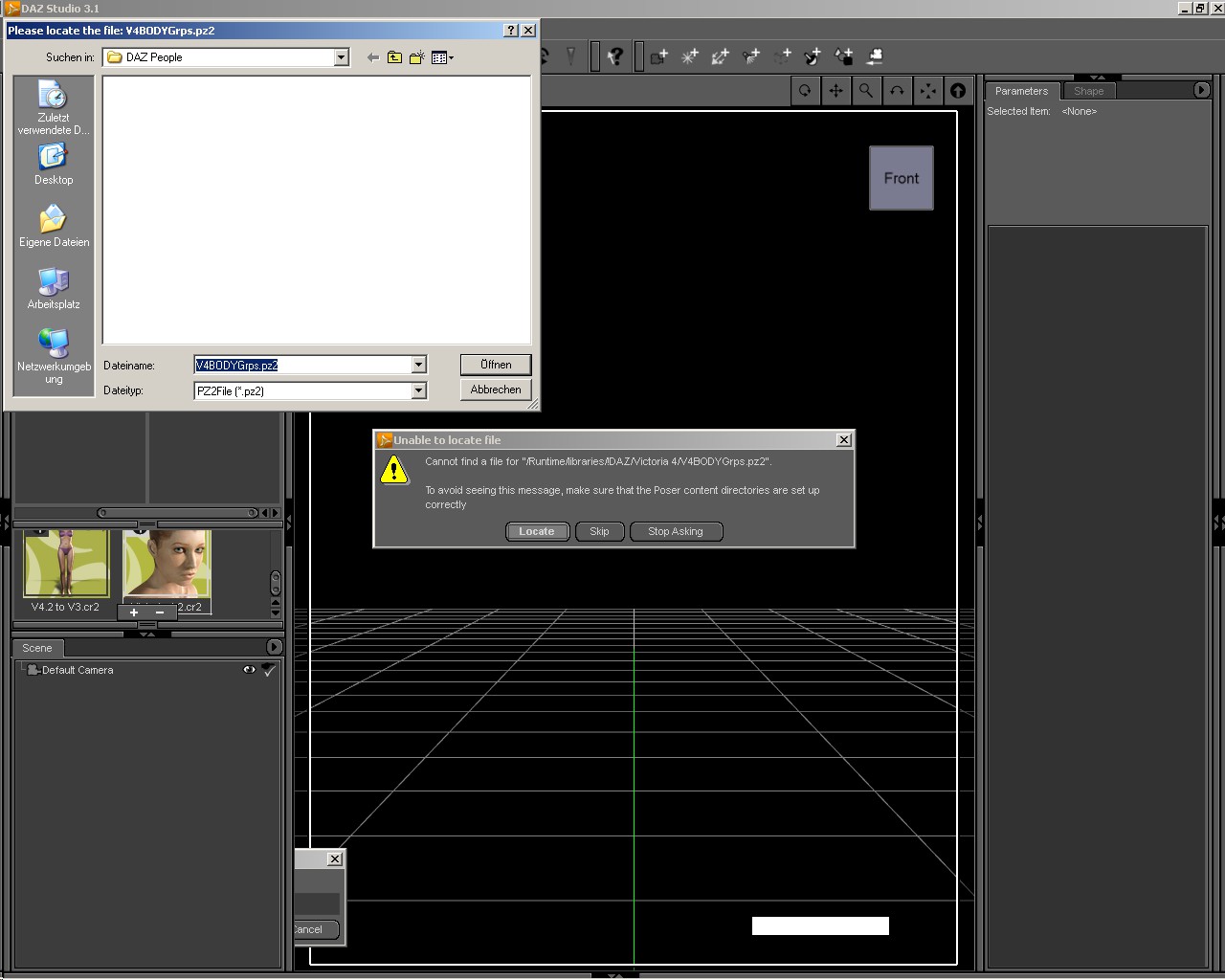
Task: Select the viewport zoom magnifier control
Action: coord(866,91)
